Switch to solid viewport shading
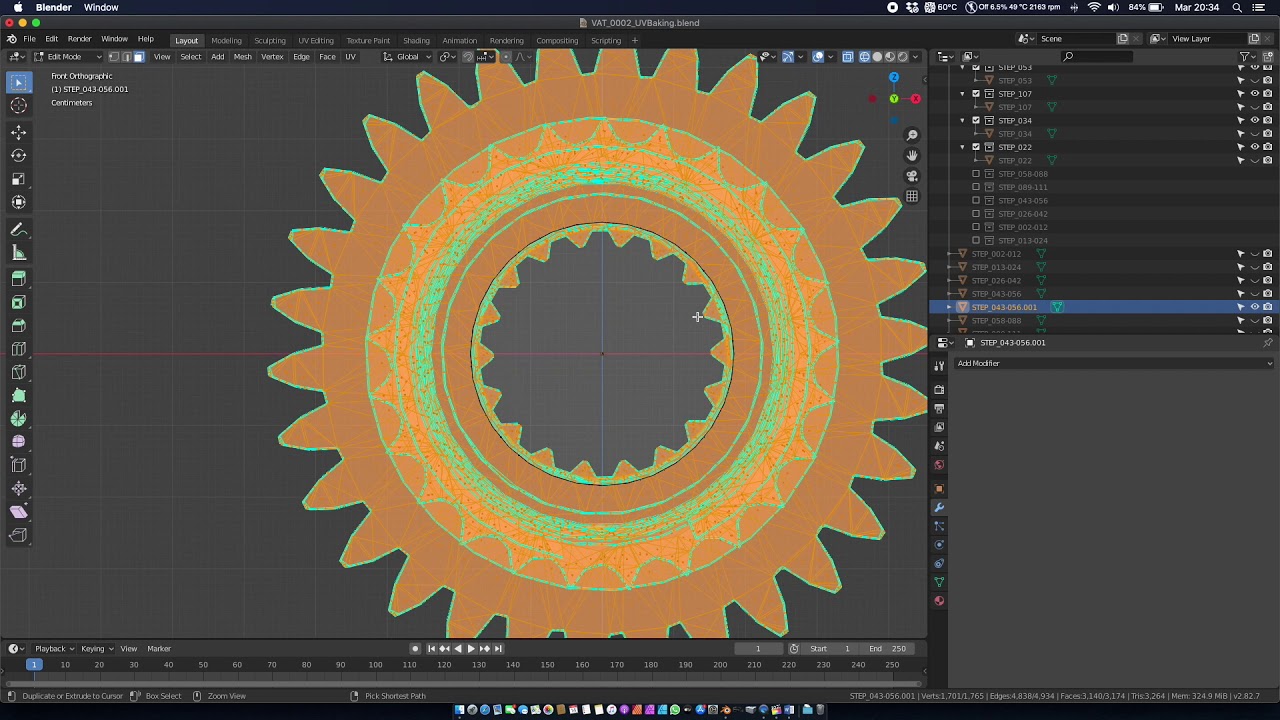 [877, 56]
